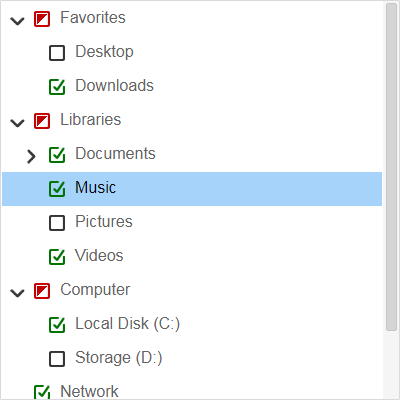Uncheck the Local Disk (C:) checkbox
The image size is (400, 400).
57,325
